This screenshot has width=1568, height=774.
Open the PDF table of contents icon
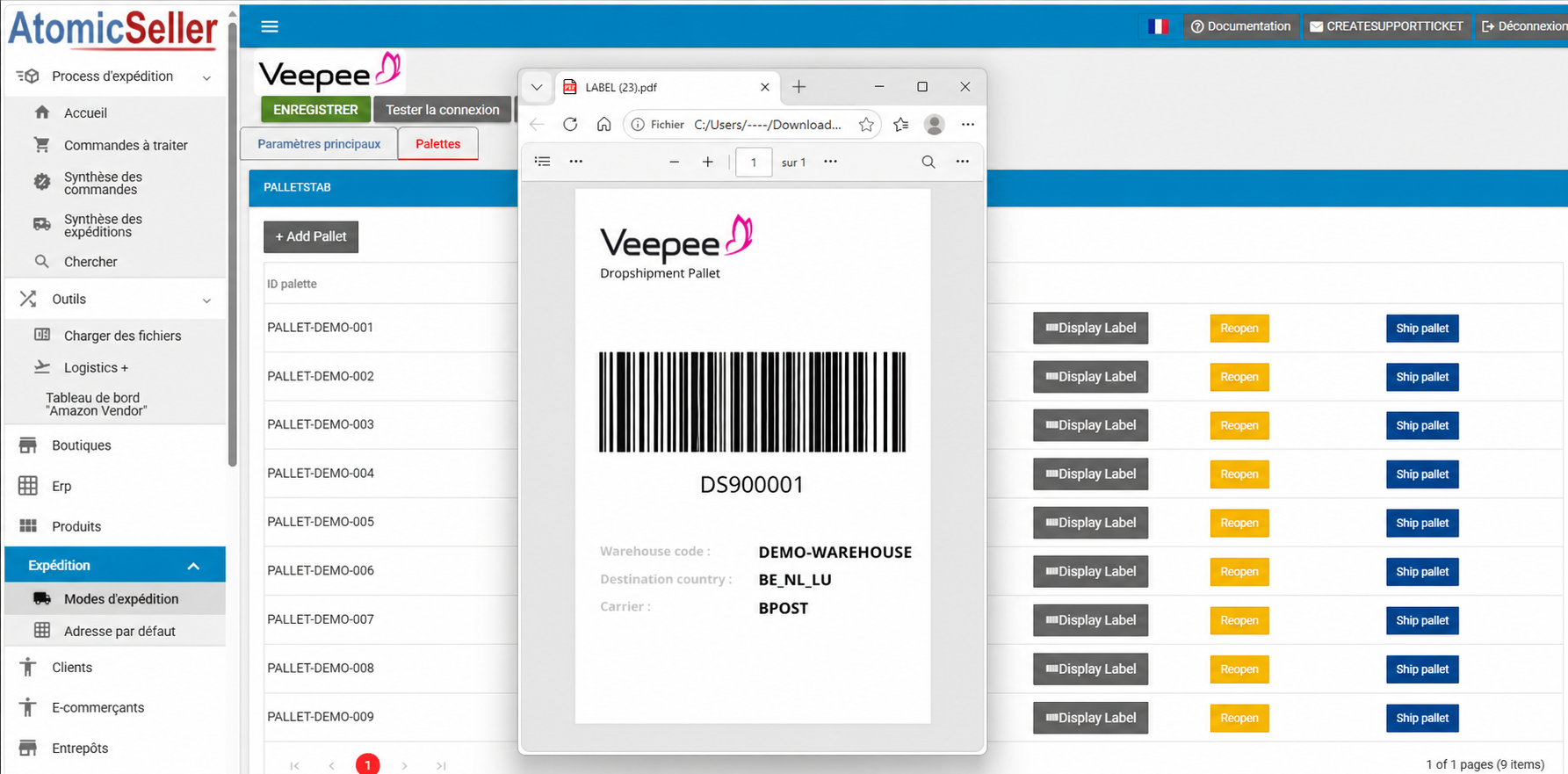pyautogui.click(x=543, y=162)
